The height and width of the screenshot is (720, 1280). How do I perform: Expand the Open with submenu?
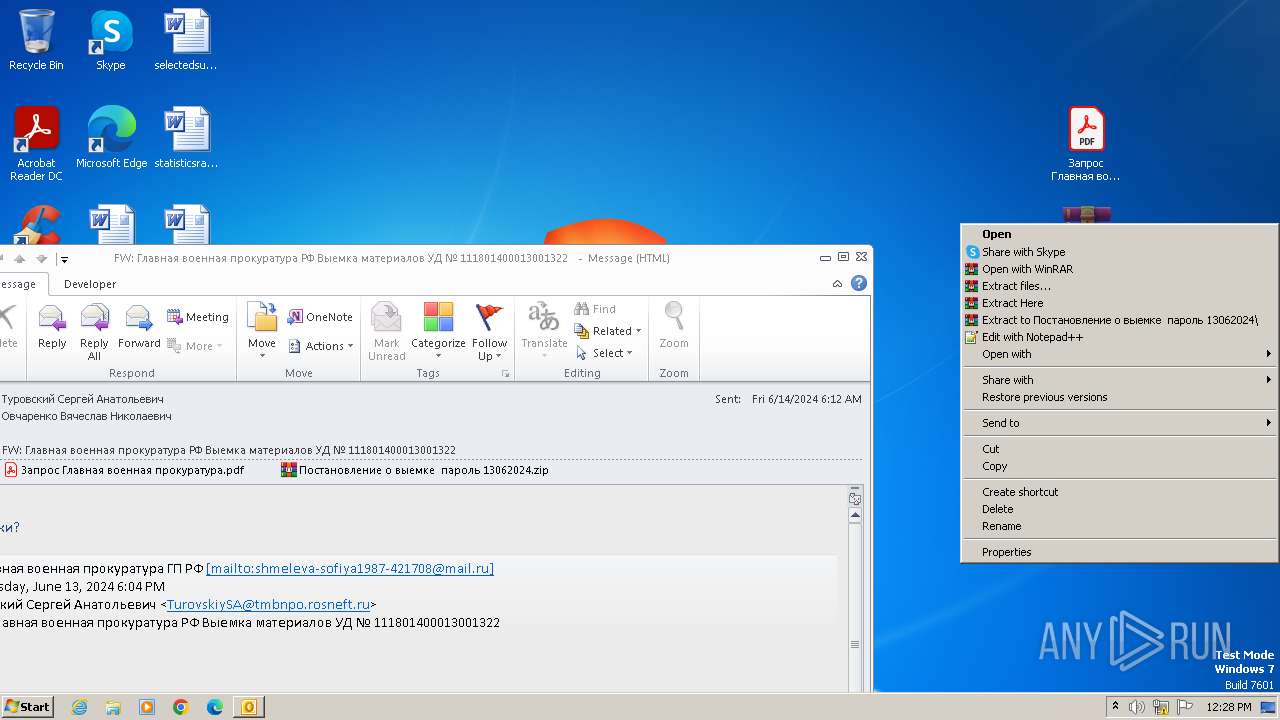1119,354
